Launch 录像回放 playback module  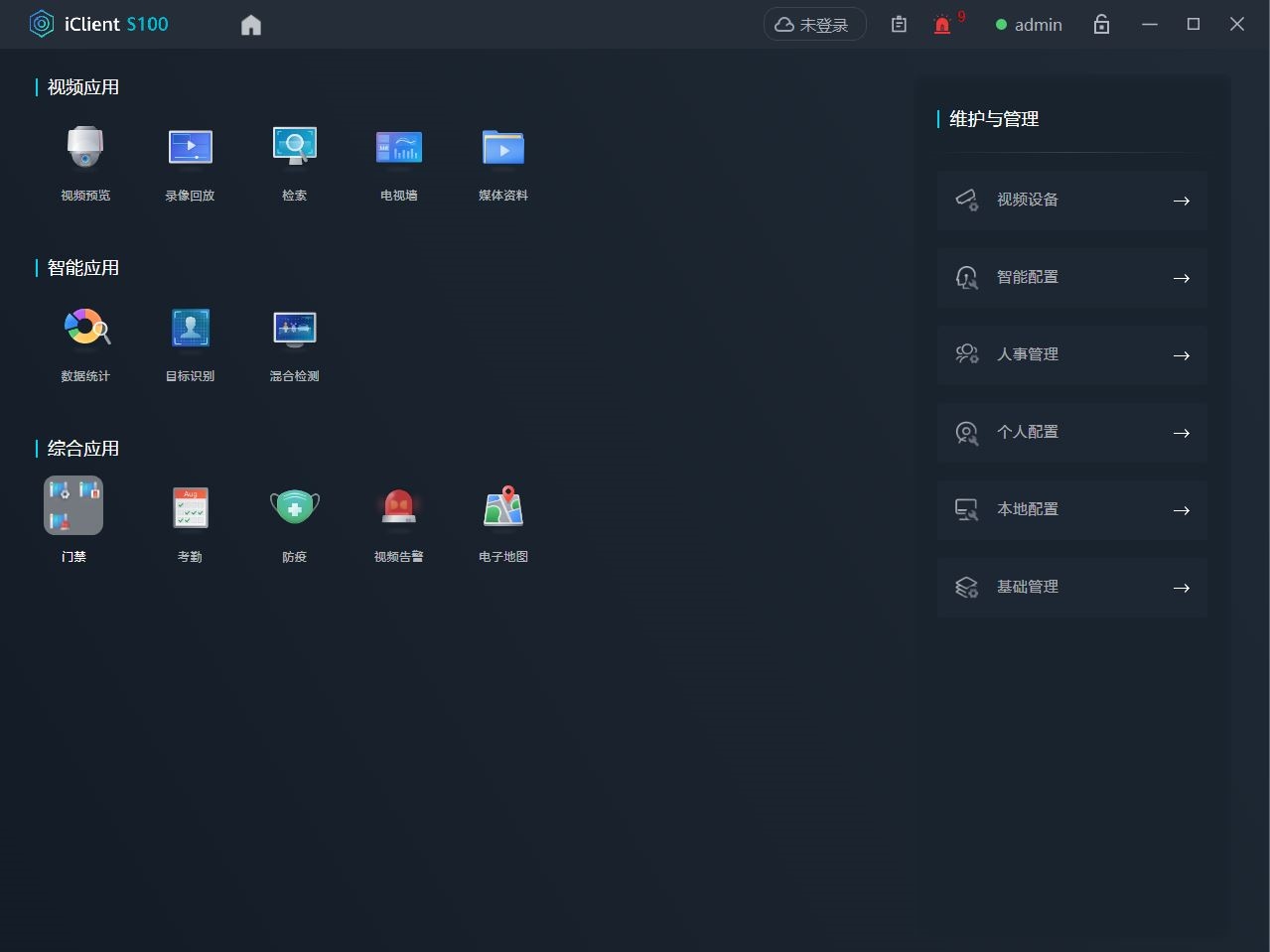coord(190,148)
